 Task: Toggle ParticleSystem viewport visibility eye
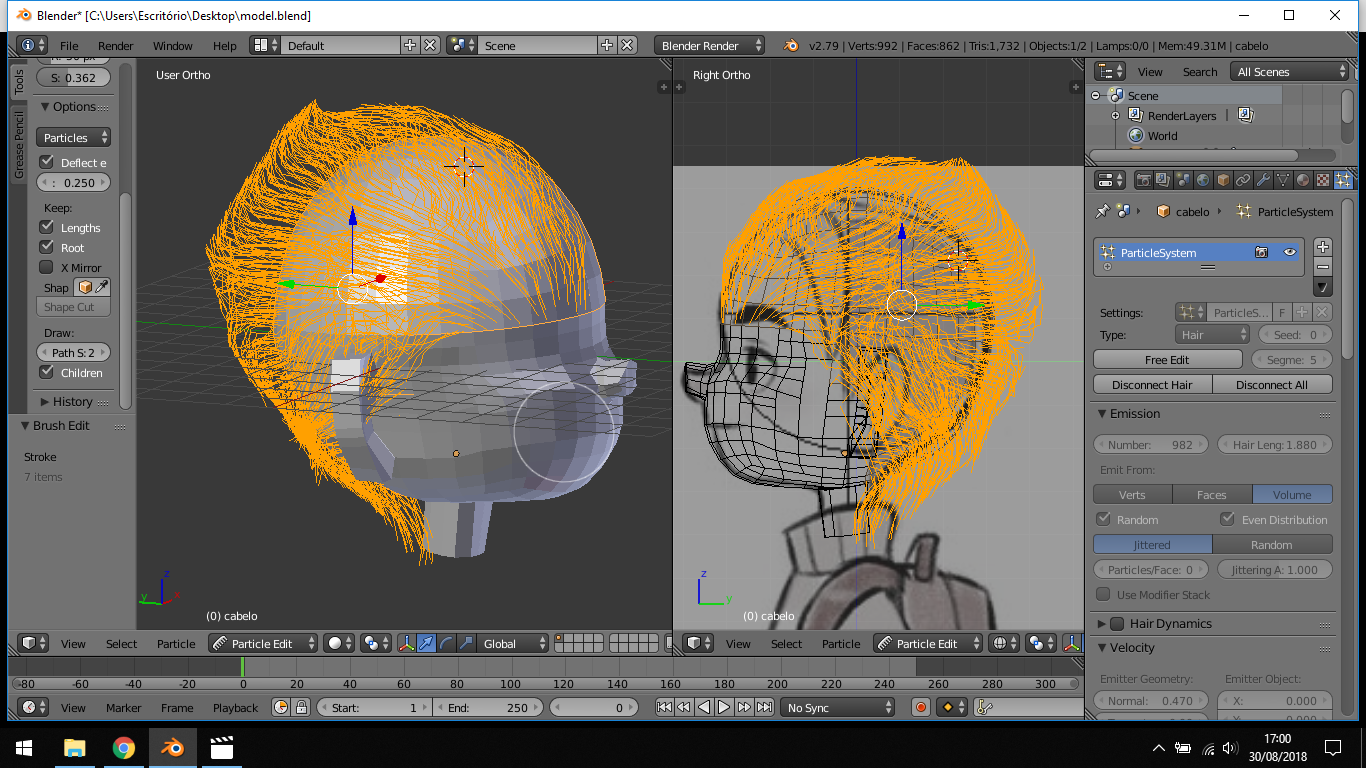(1289, 252)
